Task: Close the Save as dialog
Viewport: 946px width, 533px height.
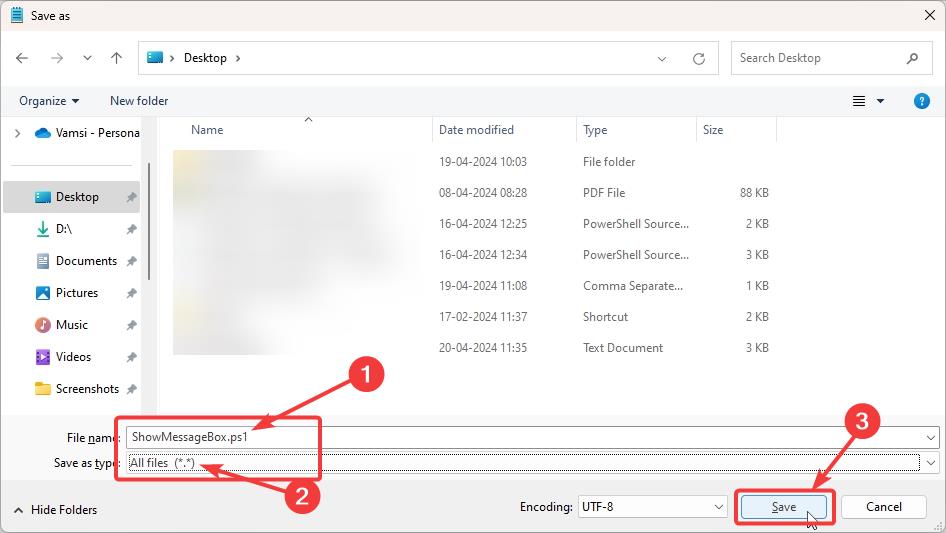Action: pyautogui.click(x=930, y=15)
